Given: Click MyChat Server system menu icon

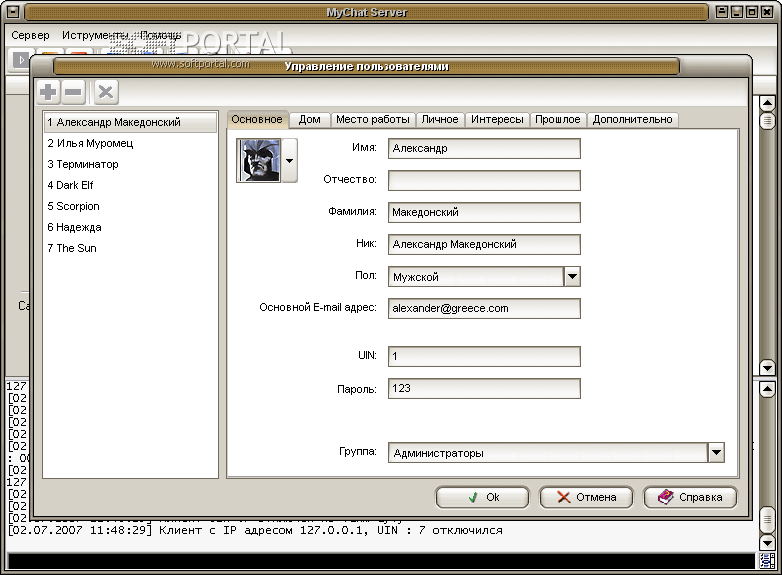Looking at the screenshot, I should [x=13, y=11].
